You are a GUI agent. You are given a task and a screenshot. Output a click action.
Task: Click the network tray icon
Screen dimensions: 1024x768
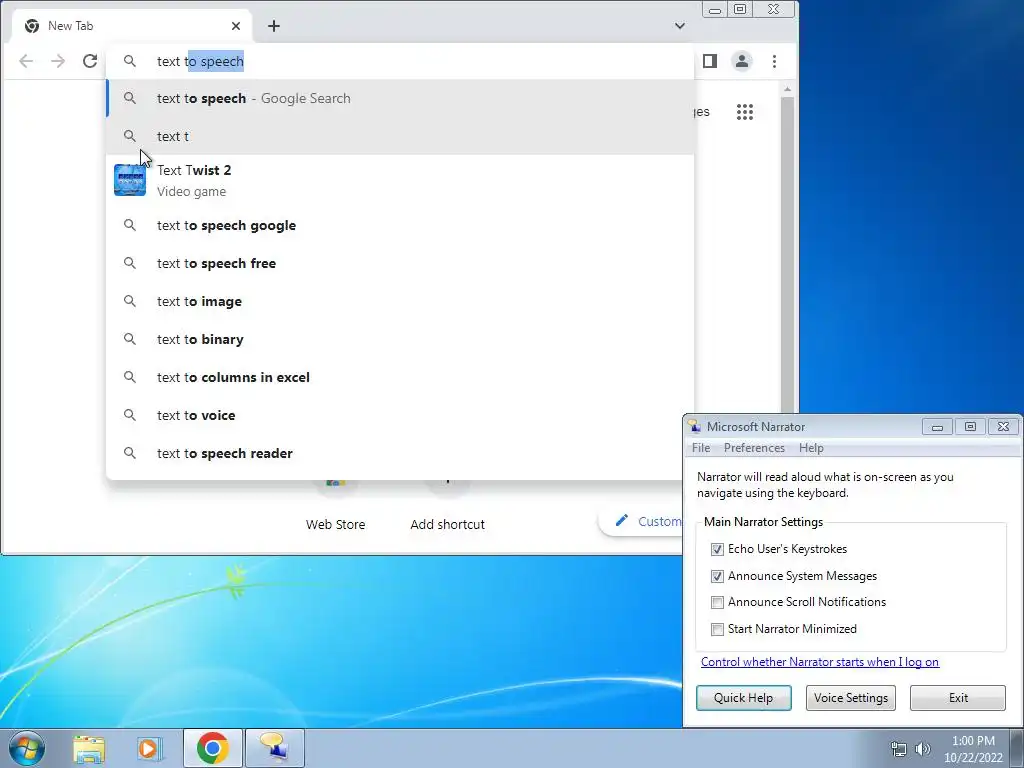899,749
